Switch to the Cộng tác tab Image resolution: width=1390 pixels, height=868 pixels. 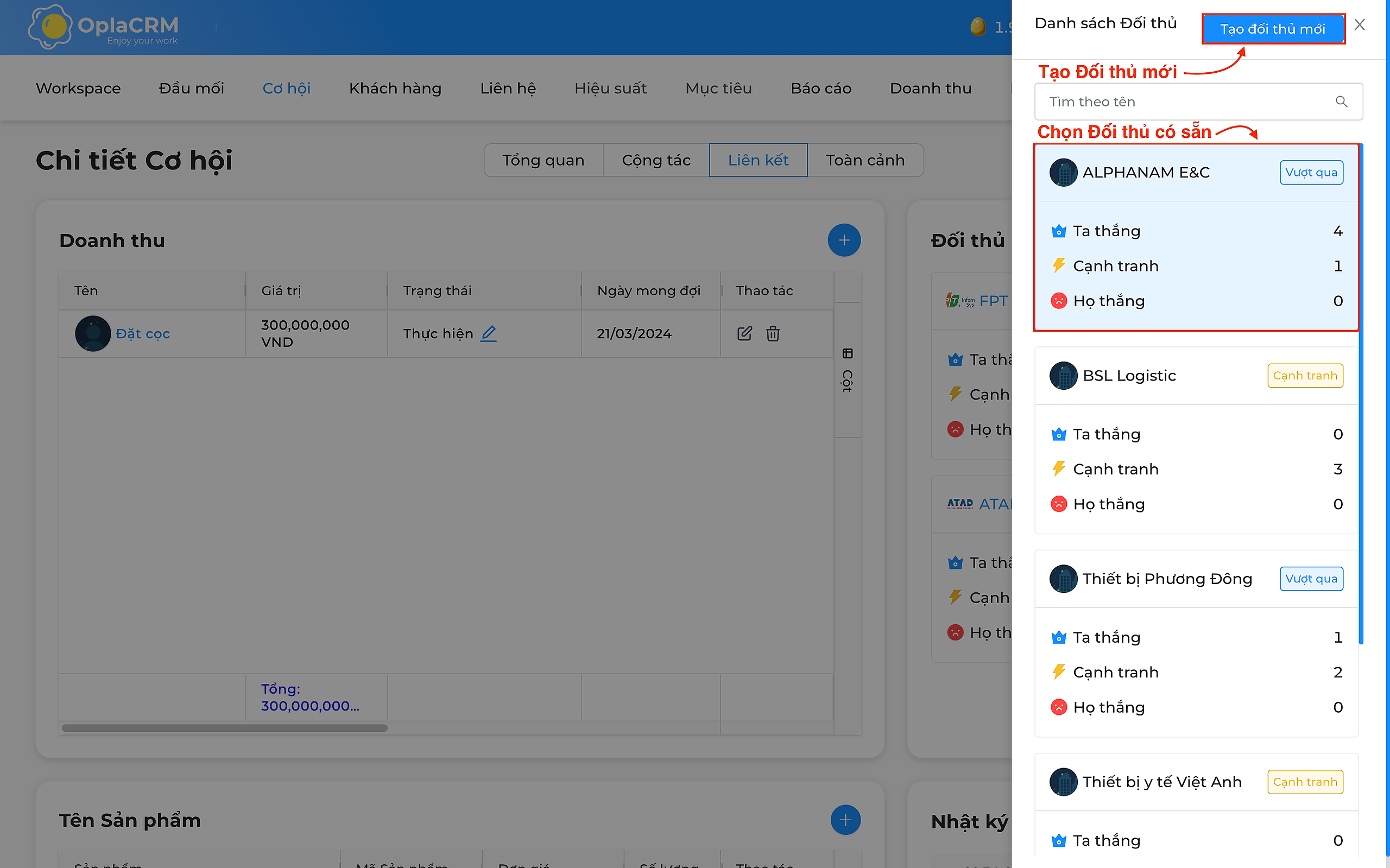656,160
